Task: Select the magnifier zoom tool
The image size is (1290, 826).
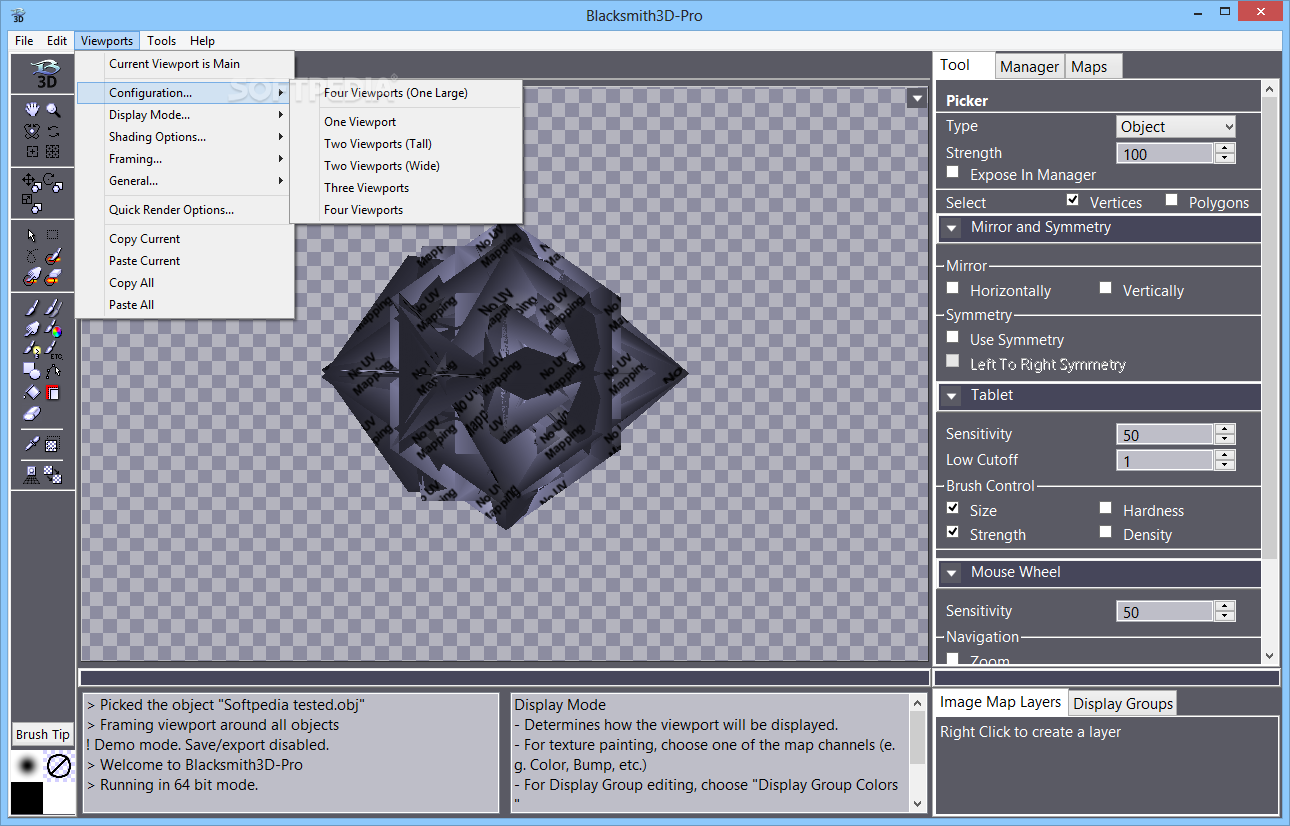Action: click(53, 109)
